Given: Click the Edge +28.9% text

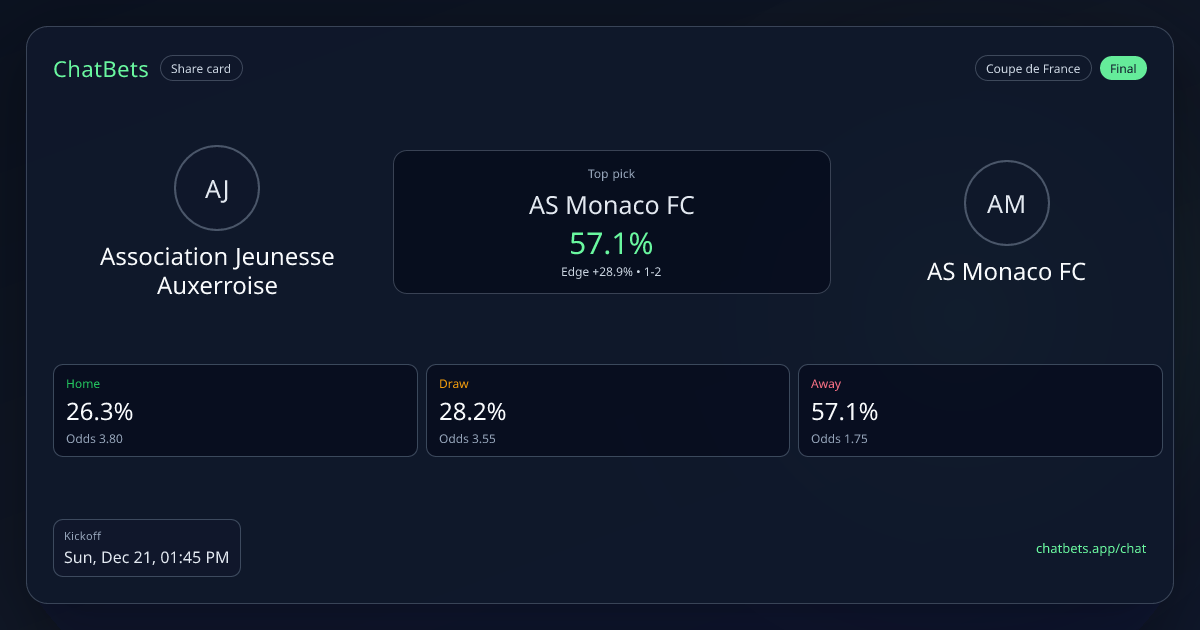Looking at the screenshot, I should [x=596, y=272].
